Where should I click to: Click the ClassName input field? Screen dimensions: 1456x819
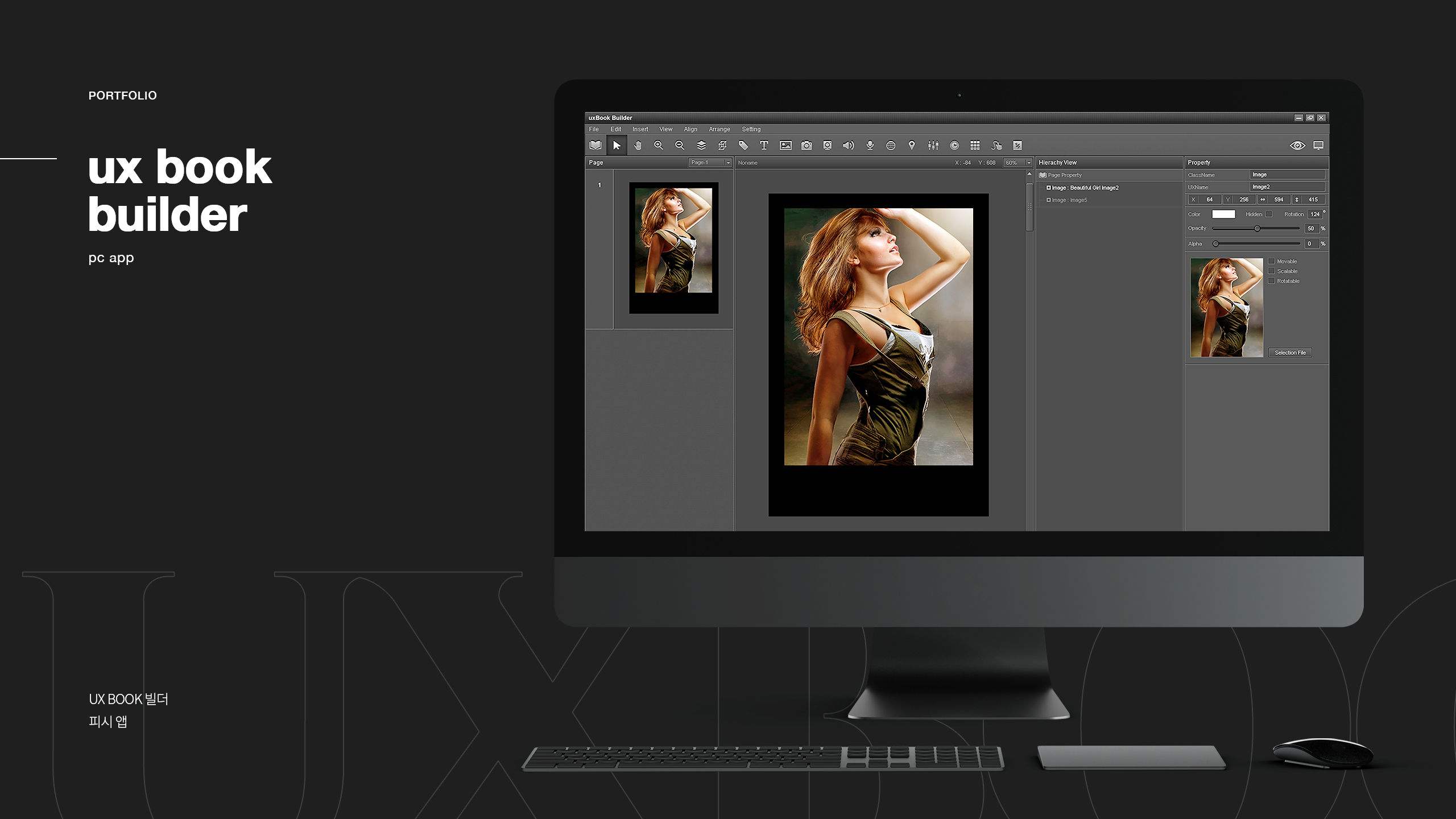coord(1288,175)
